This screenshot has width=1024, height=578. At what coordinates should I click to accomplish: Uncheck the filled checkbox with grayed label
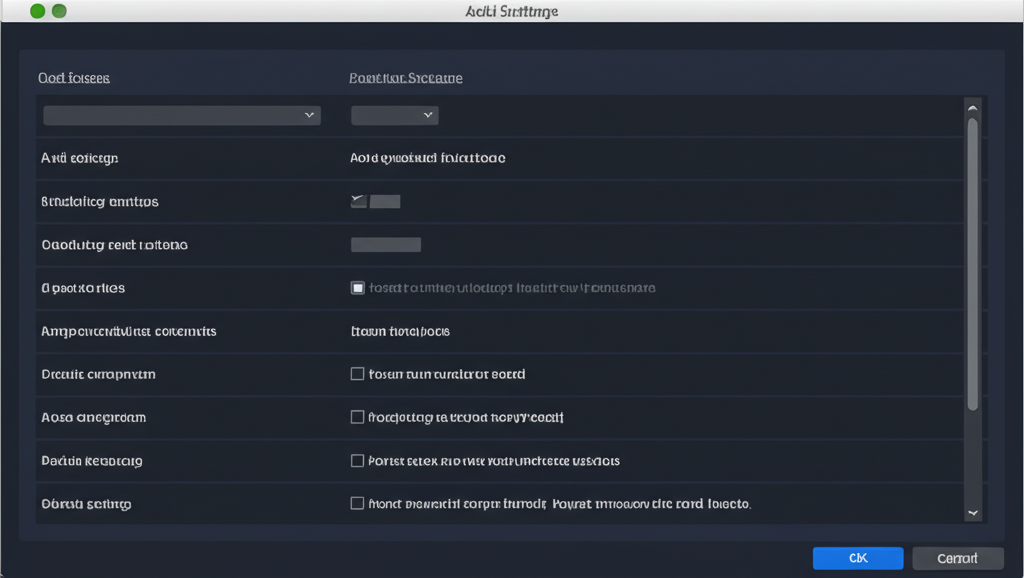357,288
